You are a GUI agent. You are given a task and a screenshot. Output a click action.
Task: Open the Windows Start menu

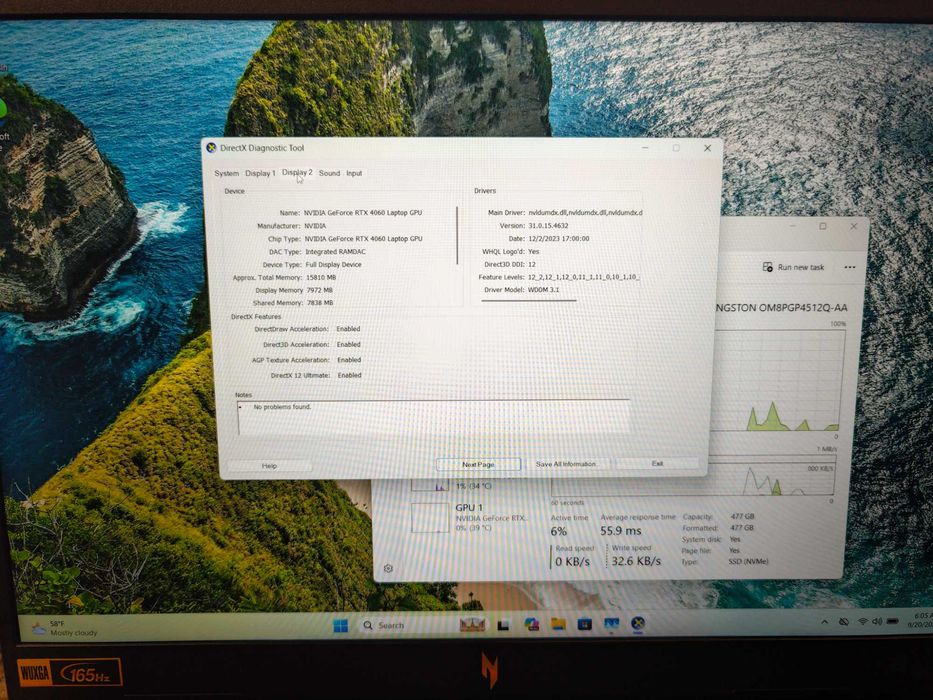coord(341,626)
